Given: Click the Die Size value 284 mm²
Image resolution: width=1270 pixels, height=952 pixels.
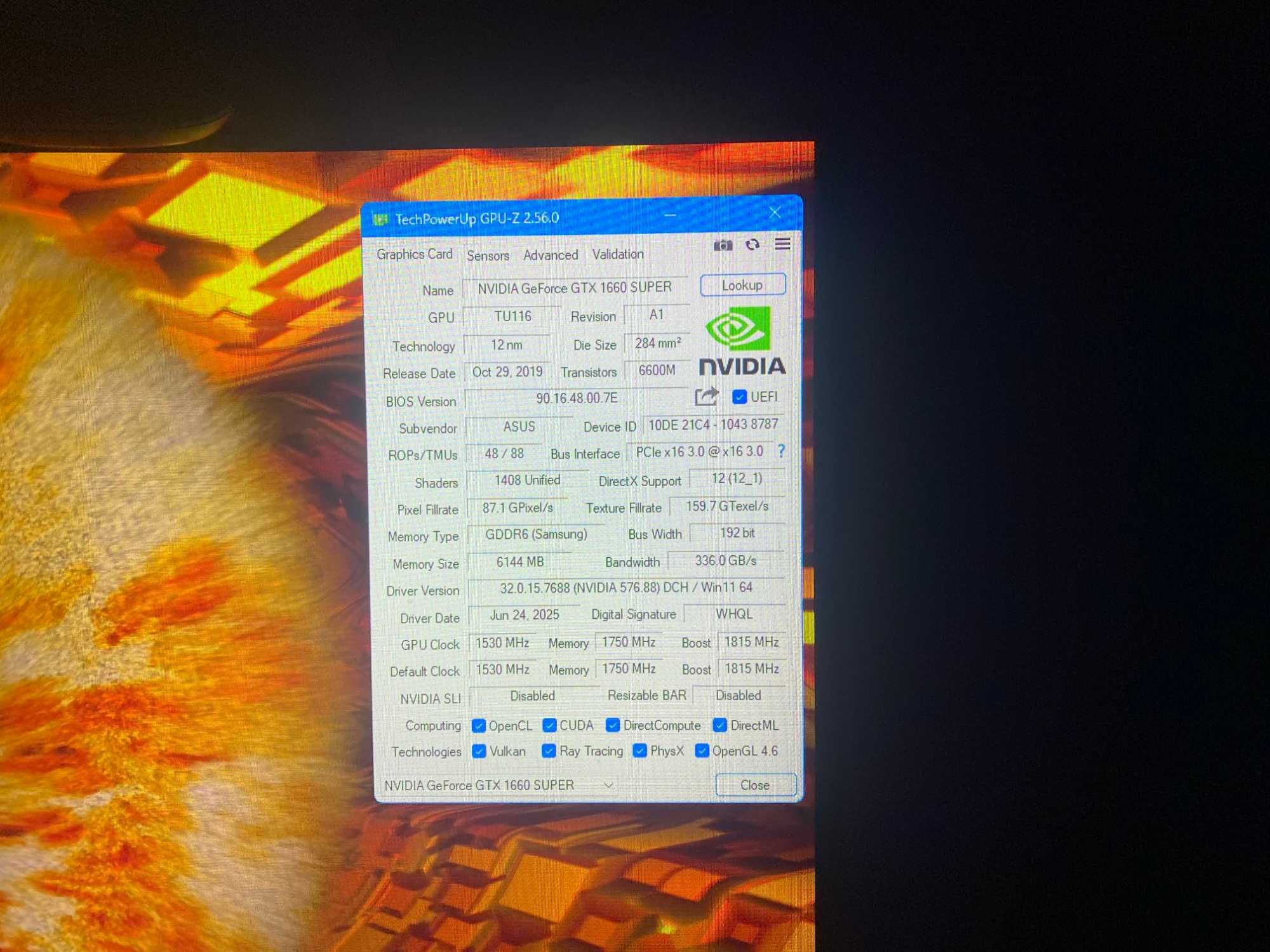Looking at the screenshot, I should [657, 343].
